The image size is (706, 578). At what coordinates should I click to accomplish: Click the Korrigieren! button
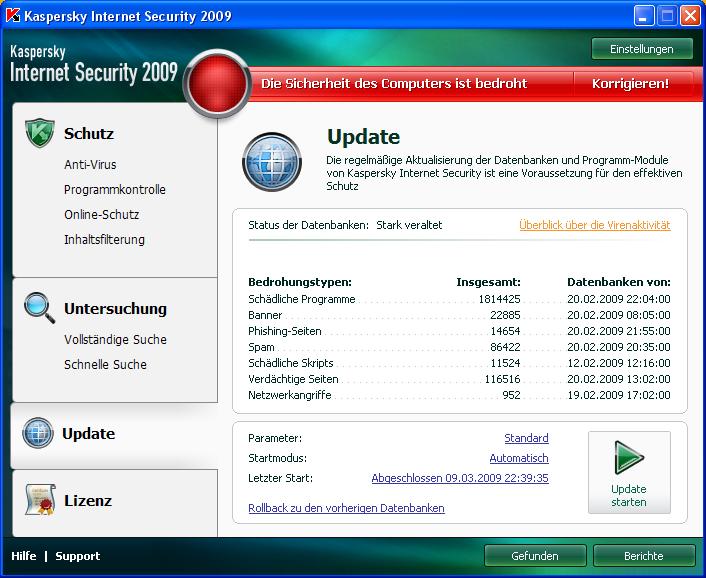pyautogui.click(x=630, y=84)
